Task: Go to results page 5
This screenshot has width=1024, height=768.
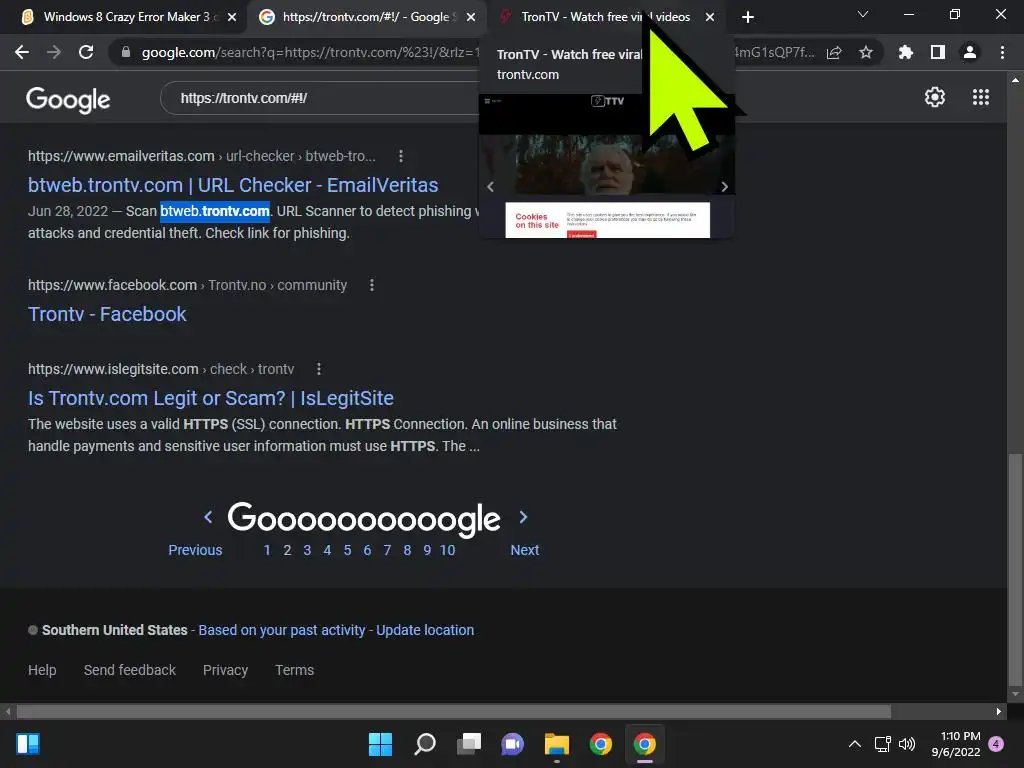Action: (347, 550)
